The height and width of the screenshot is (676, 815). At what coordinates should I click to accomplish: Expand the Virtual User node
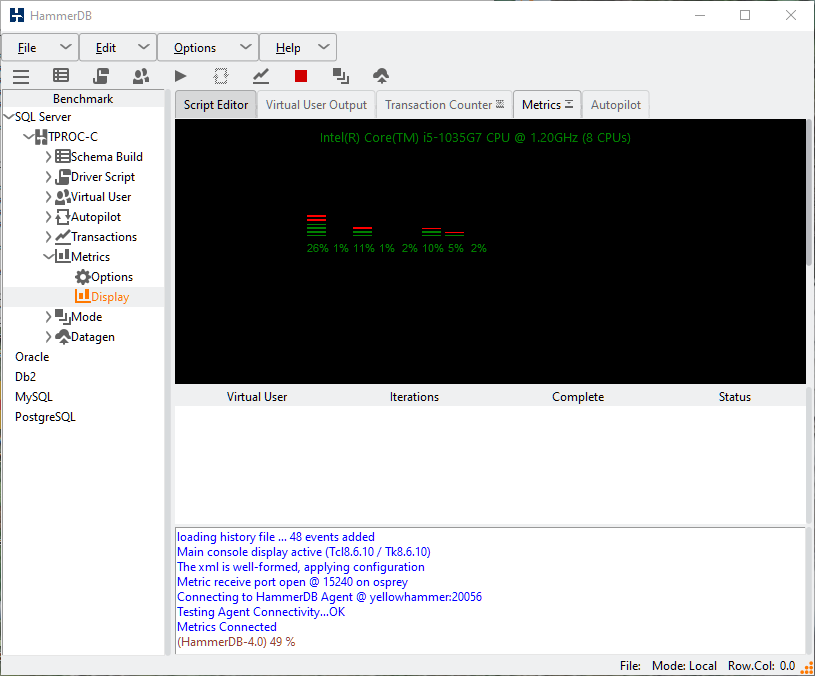pyautogui.click(x=48, y=197)
